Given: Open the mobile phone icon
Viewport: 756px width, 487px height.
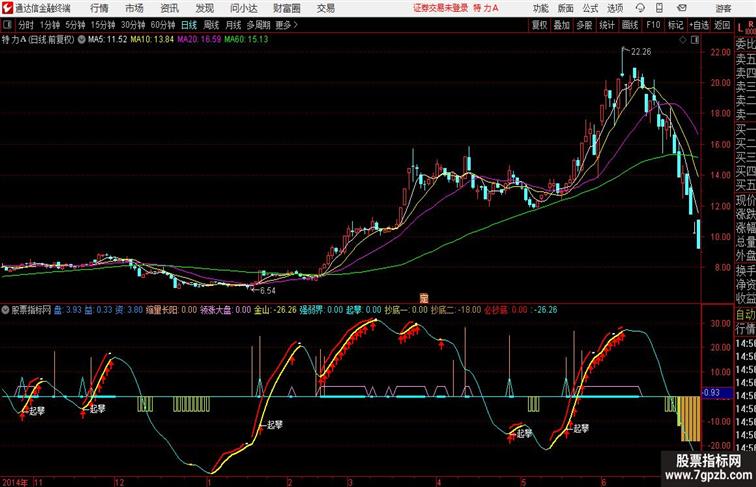Looking at the screenshot, I should click(660, 8).
